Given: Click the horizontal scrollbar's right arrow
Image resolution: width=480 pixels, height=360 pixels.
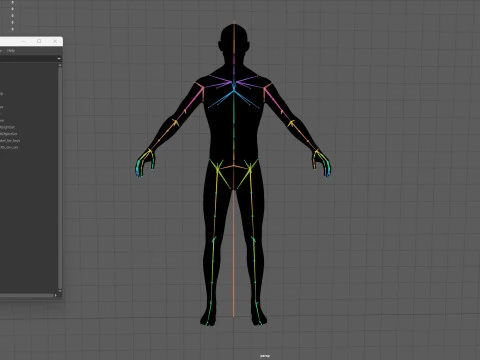Looking at the screenshot, I should 56,295.
